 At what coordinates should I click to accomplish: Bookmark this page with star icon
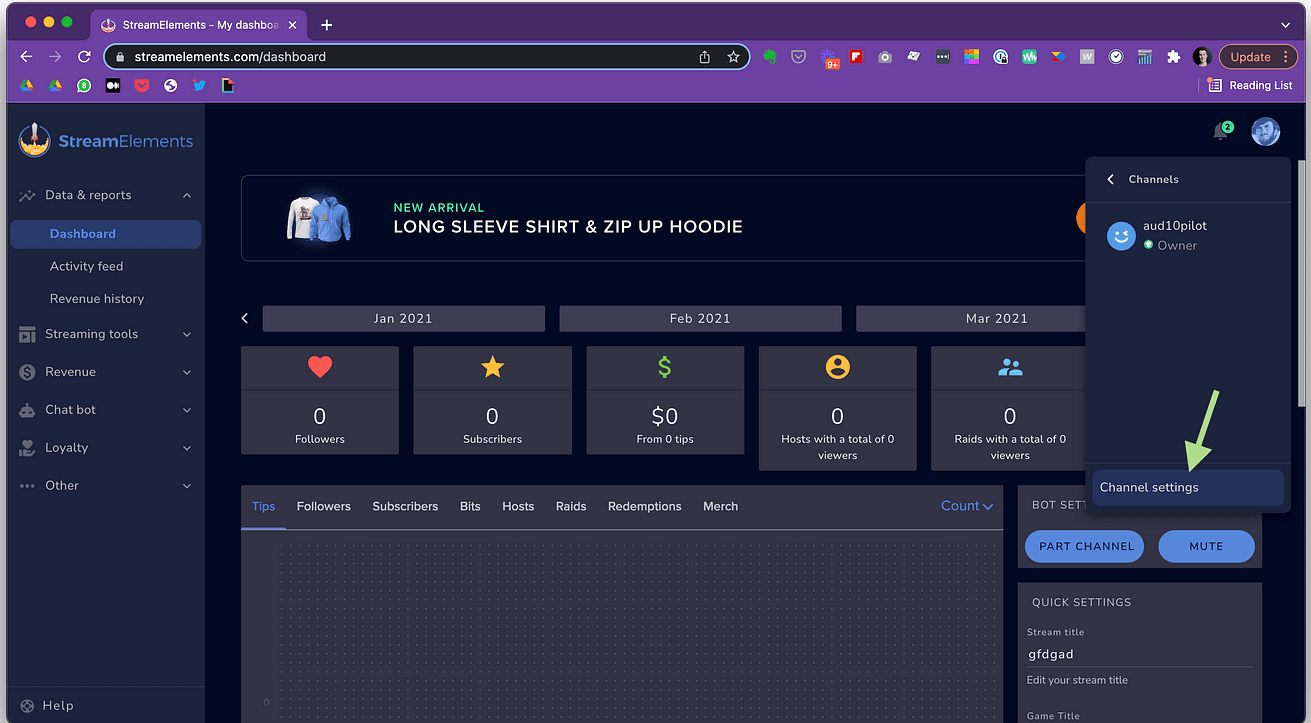(x=733, y=57)
